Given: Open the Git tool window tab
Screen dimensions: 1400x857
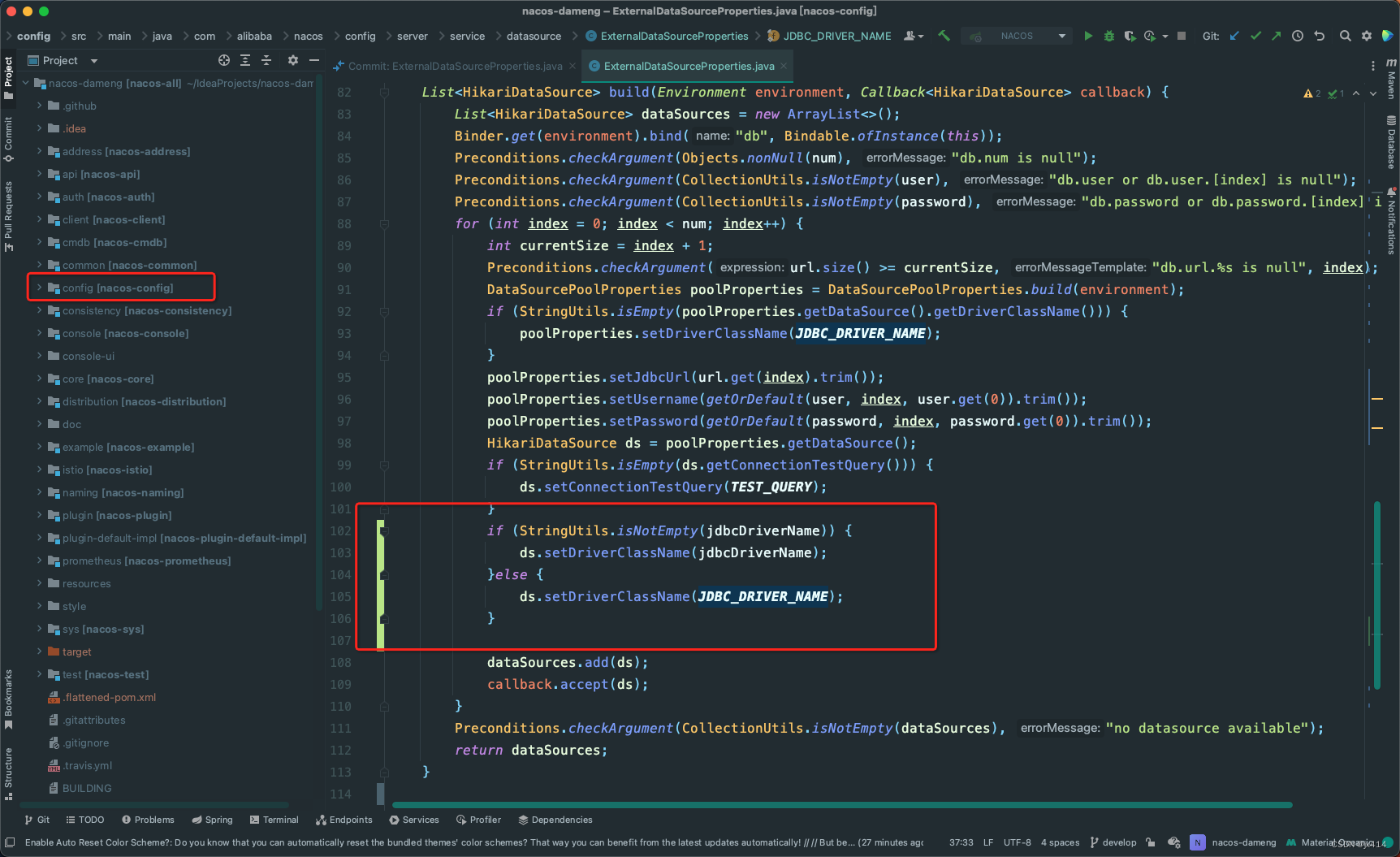Looking at the screenshot, I should 37,820.
